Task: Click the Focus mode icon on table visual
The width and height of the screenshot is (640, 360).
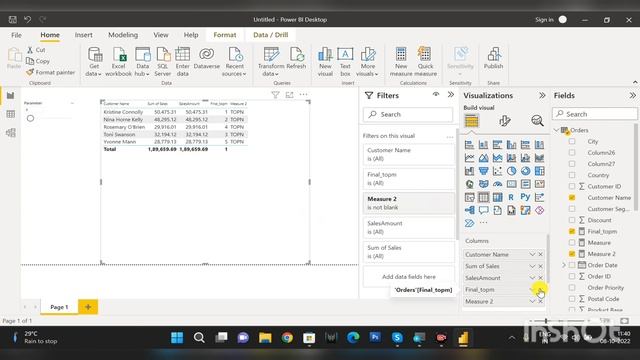Action: pos(289,95)
